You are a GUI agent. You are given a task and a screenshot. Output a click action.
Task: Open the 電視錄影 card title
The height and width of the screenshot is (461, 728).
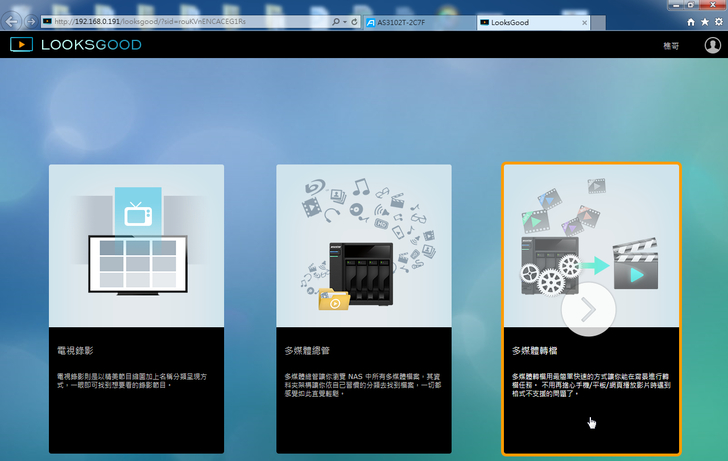tap(75, 352)
